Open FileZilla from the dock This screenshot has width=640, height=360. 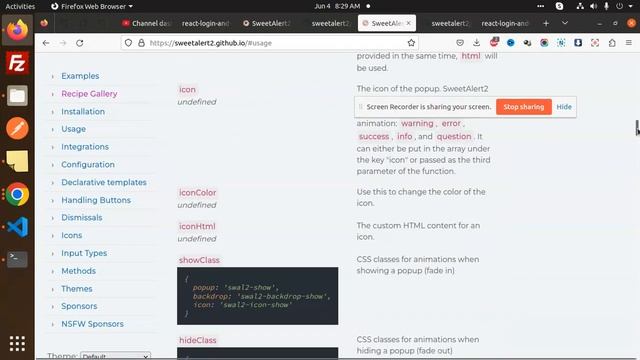pyautogui.click(x=17, y=63)
